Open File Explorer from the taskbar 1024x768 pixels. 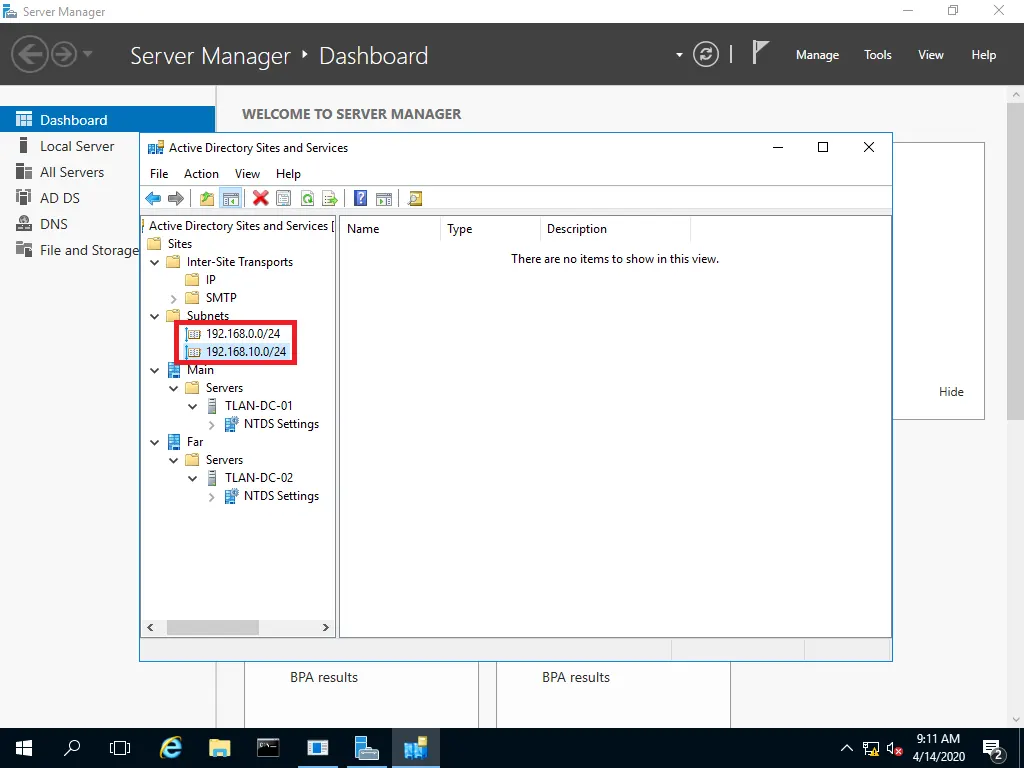pos(219,748)
